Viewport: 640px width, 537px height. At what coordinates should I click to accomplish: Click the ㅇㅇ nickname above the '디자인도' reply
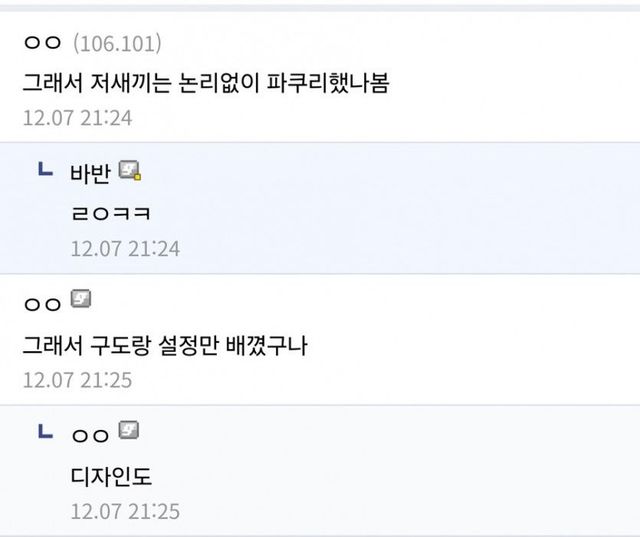coord(91,434)
